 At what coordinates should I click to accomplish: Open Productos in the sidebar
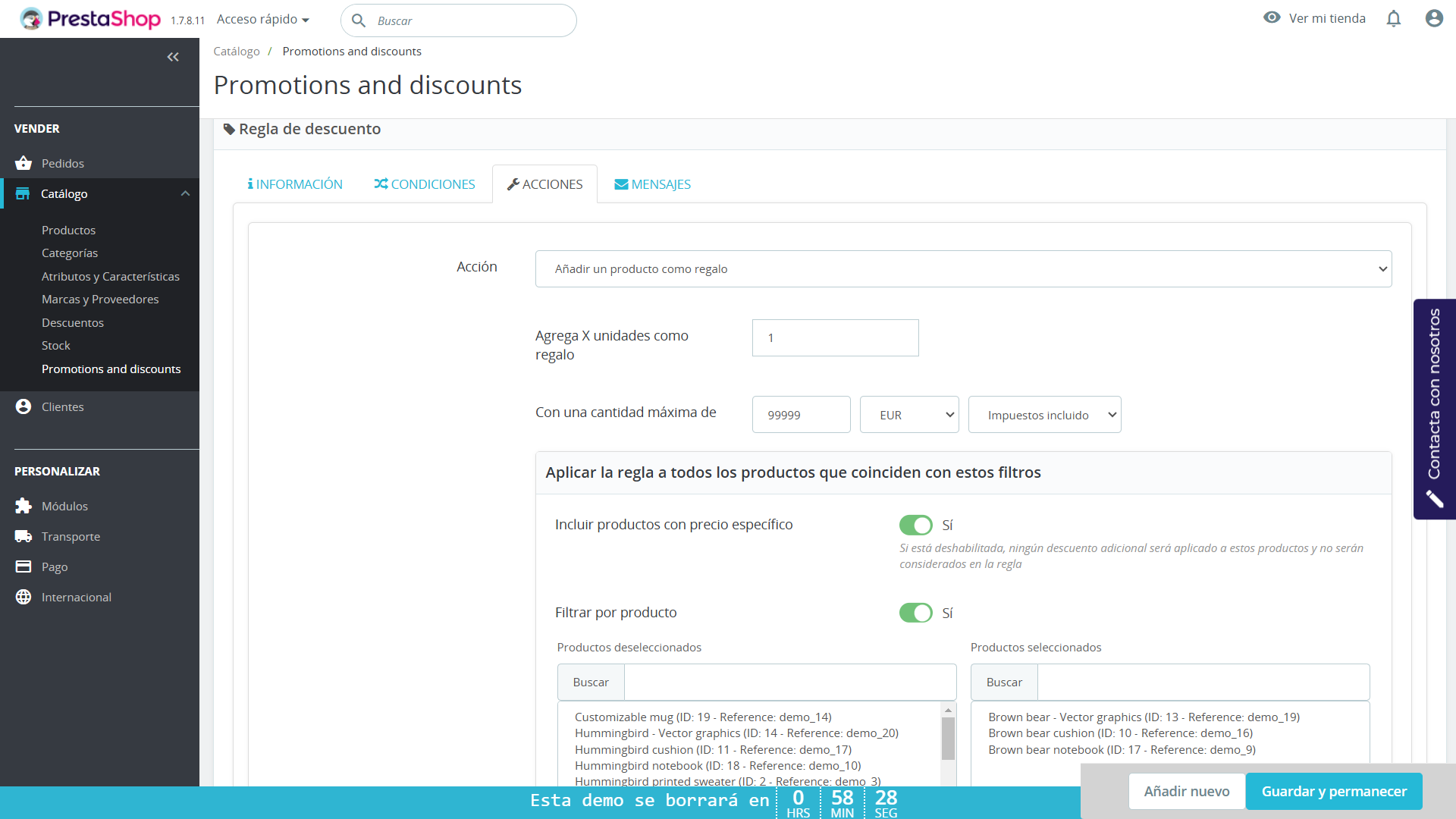(68, 230)
